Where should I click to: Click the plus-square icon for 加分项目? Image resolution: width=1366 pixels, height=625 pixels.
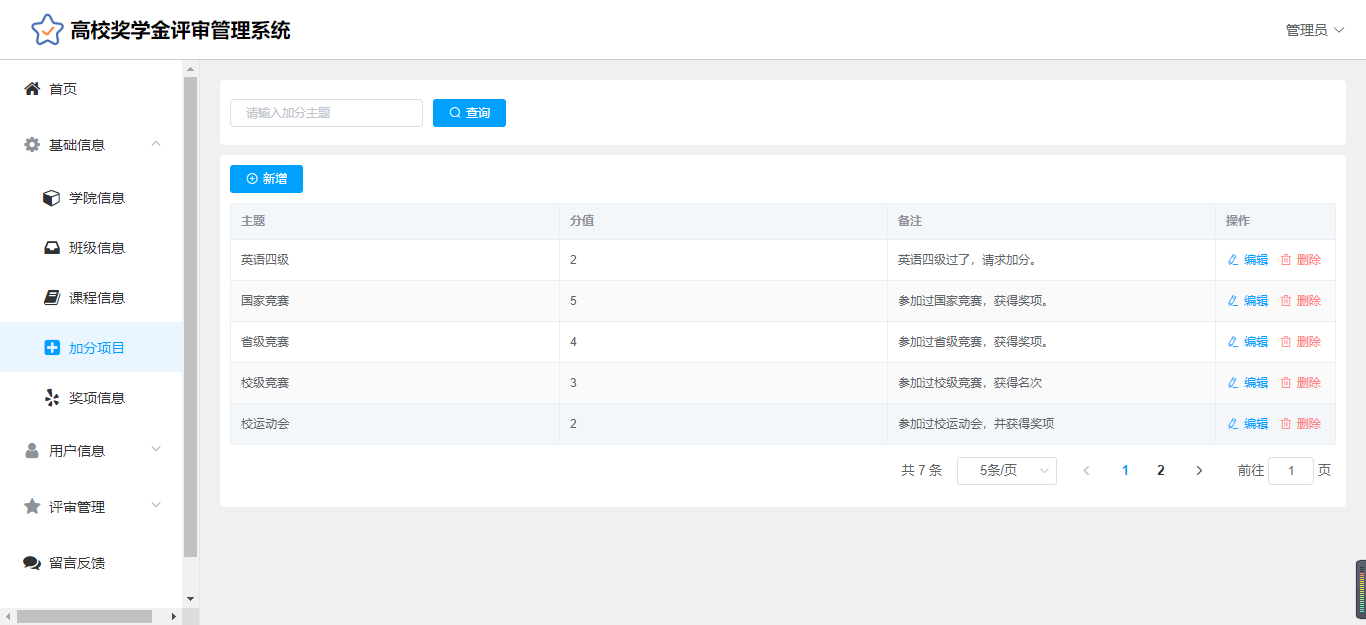(x=52, y=348)
